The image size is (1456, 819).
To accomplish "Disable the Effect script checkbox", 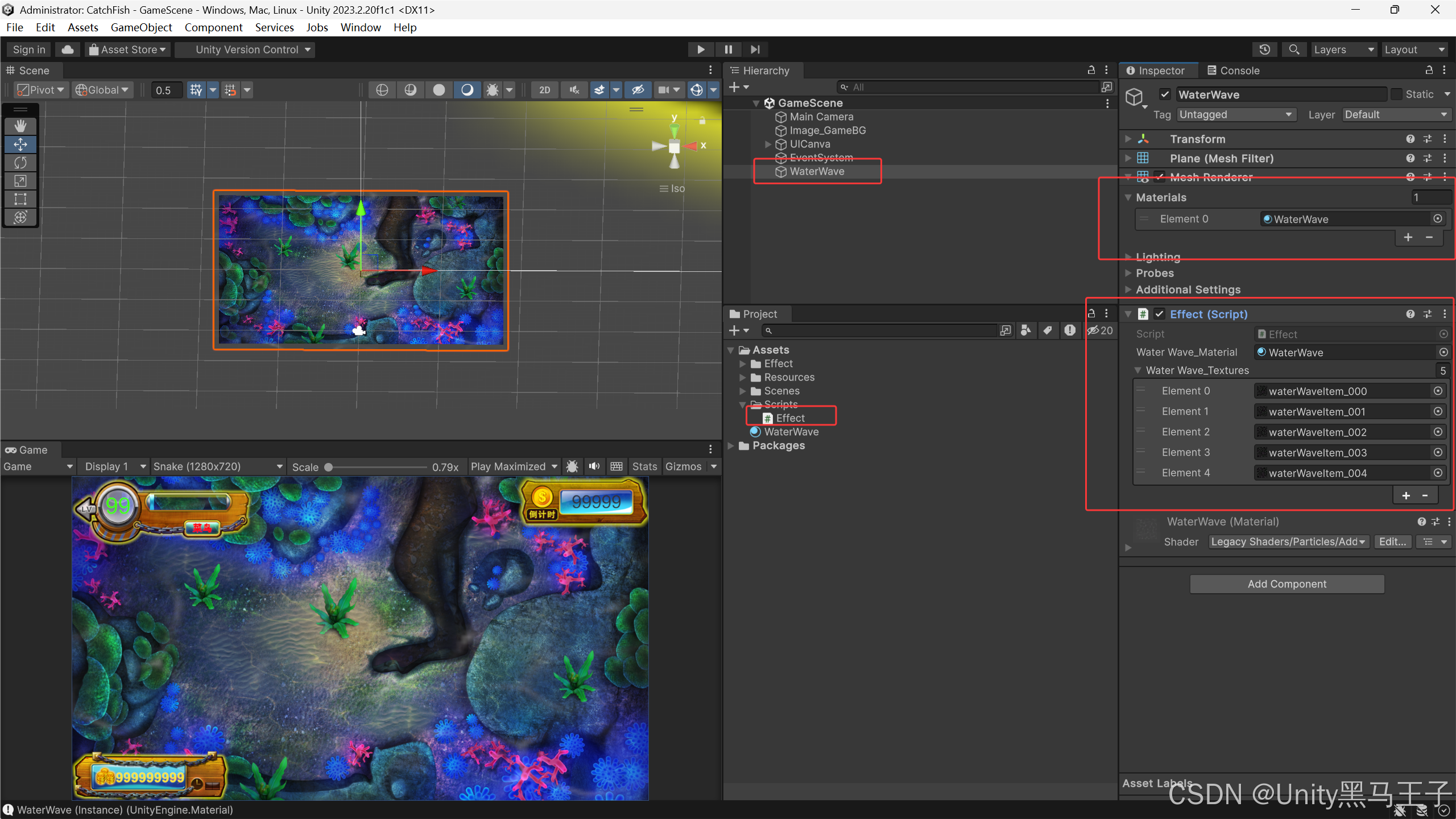I will (x=1159, y=314).
